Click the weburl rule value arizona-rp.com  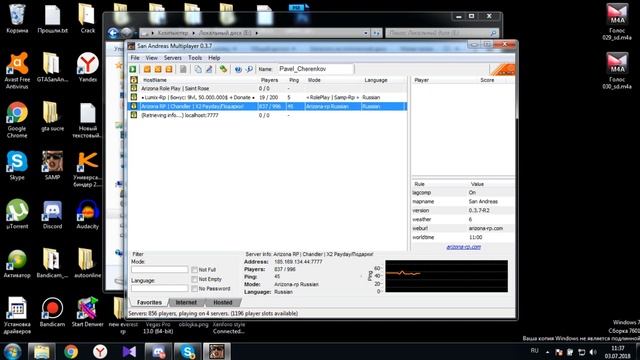pos(486,228)
